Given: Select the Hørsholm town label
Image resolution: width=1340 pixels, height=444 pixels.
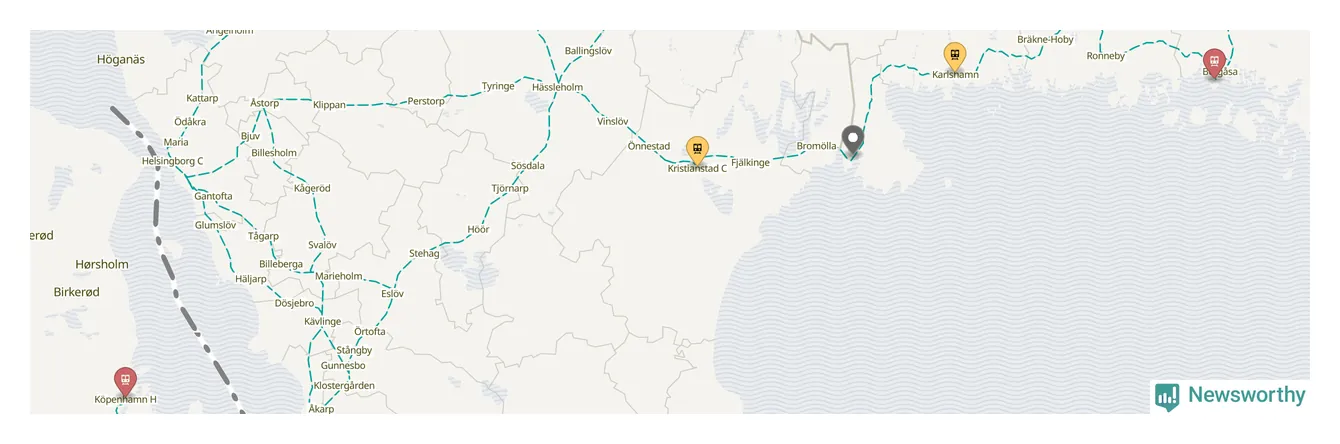Looking at the screenshot, I should click(x=102, y=265).
